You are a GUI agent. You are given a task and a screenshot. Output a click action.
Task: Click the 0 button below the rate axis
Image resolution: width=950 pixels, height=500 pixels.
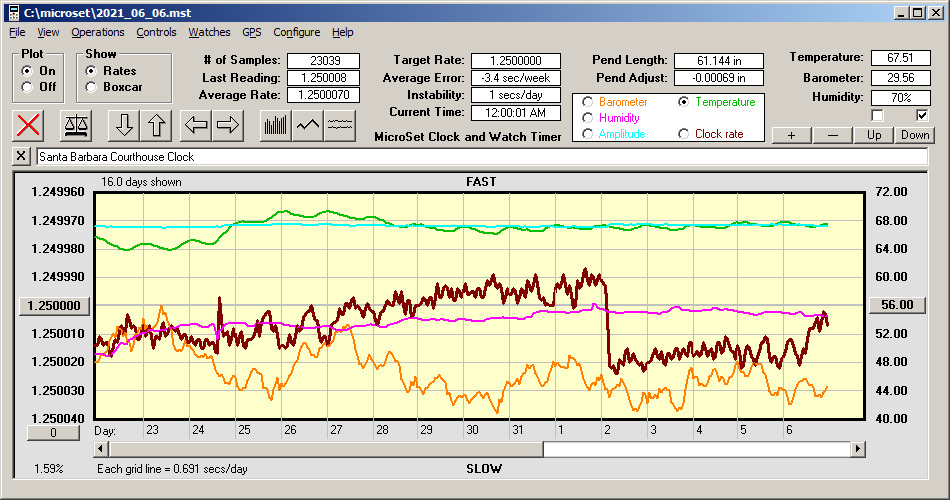tap(53, 433)
